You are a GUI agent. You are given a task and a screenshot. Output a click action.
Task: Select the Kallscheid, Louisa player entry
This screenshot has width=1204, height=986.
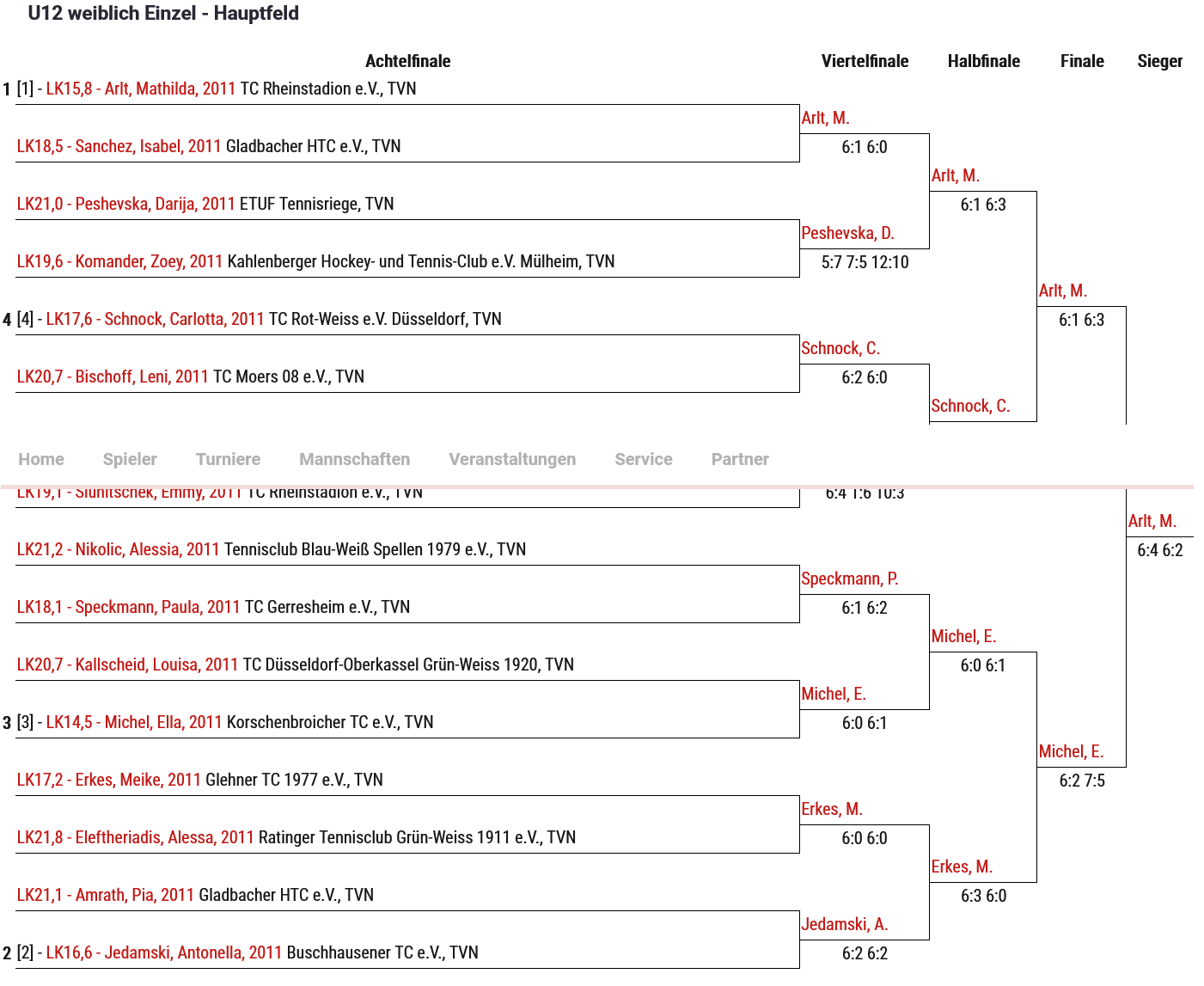click(x=127, y=664)
